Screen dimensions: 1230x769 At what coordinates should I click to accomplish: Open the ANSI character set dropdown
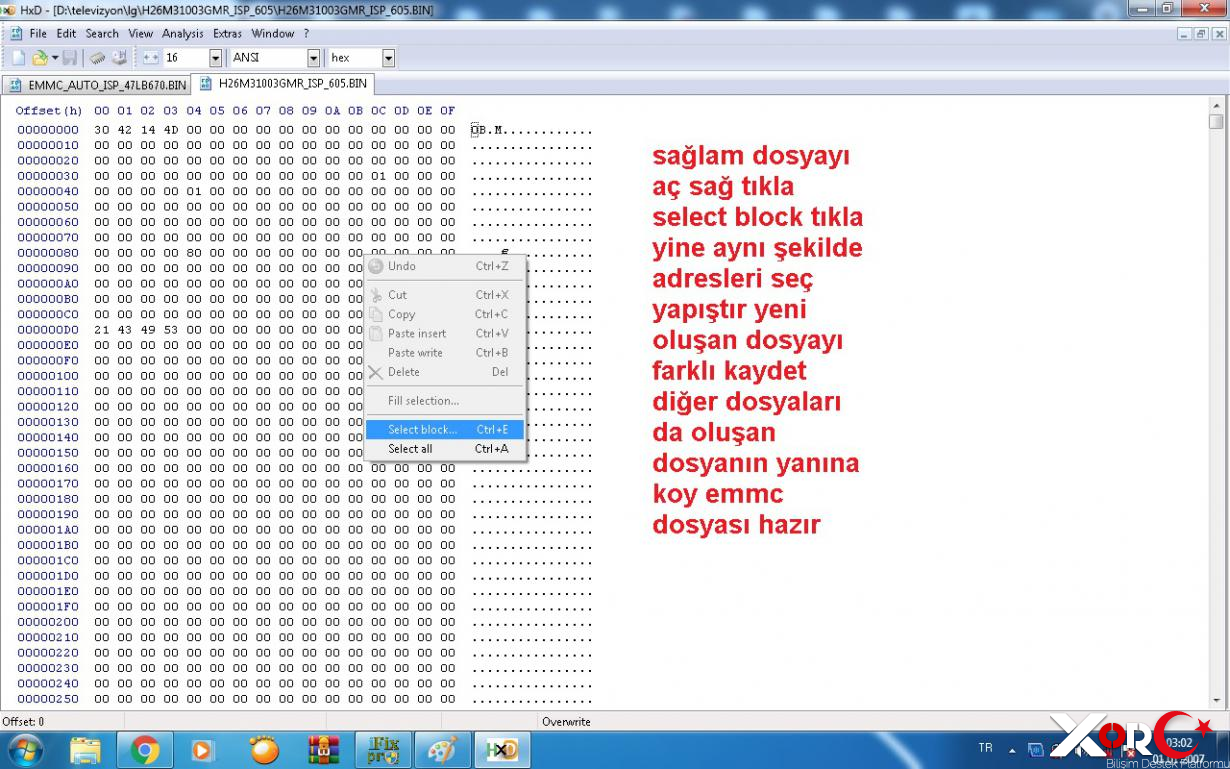coord(313,58)
